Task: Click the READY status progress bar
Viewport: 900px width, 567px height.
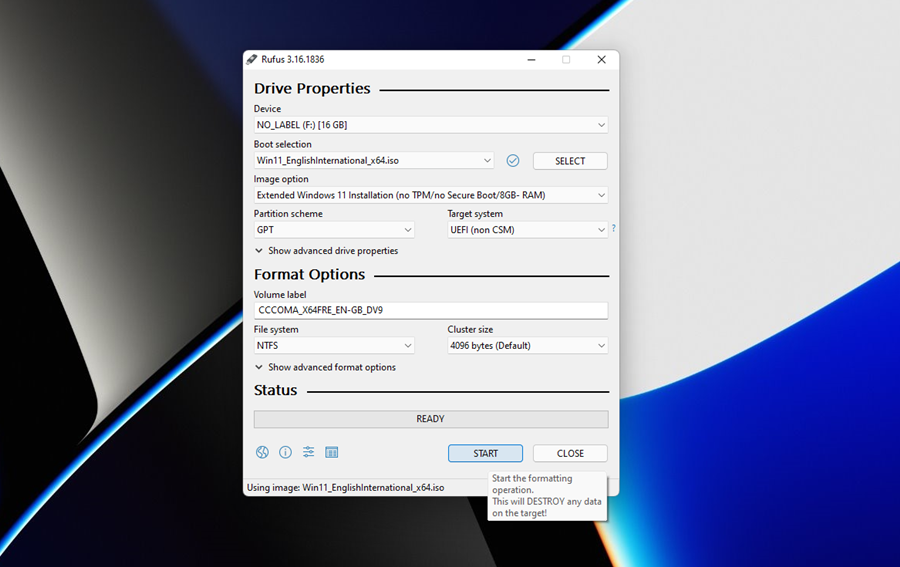Action: point(430,419)
